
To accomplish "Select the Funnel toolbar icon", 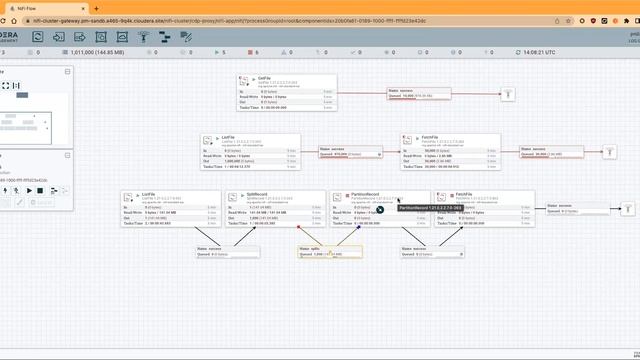I will point(143,37).
